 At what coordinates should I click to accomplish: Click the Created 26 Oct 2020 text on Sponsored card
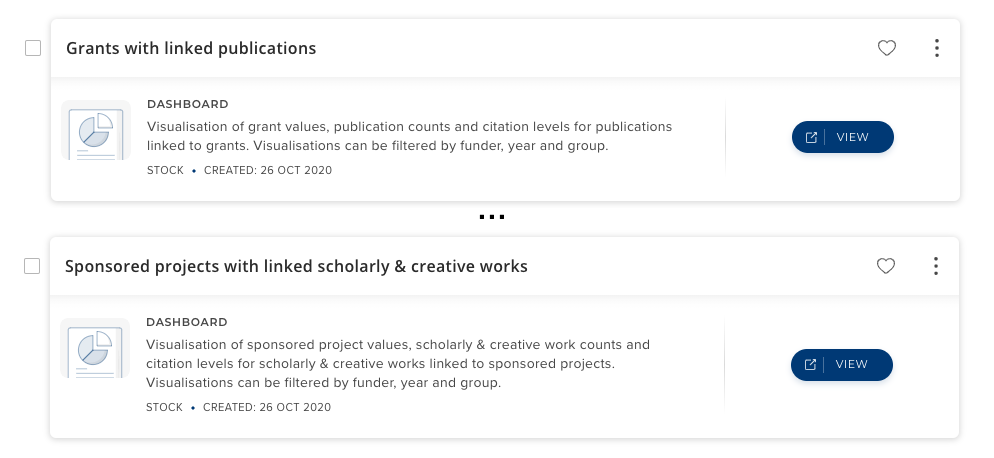point(266,407)
